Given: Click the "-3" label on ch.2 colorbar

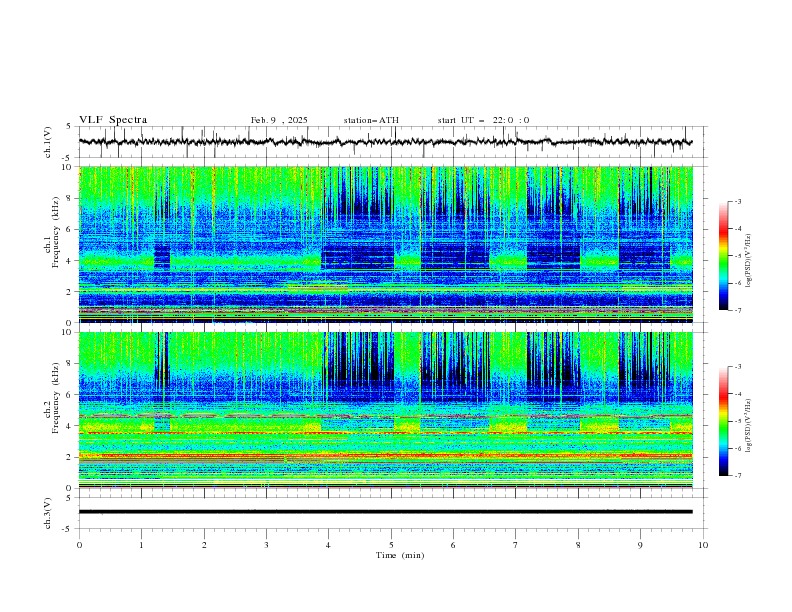Looking at the screenshot, I should pyautogui.click(x=737, y=367).
